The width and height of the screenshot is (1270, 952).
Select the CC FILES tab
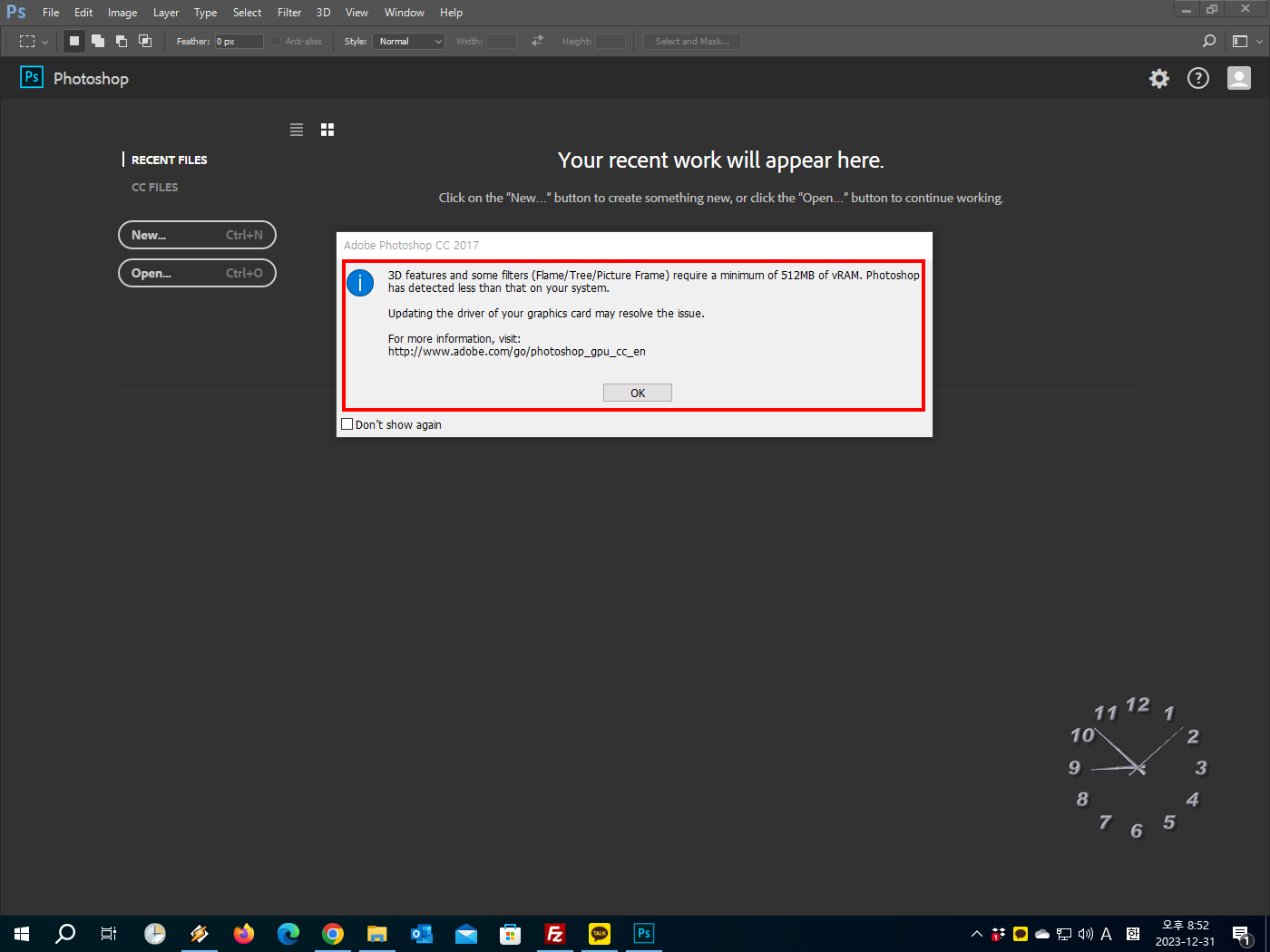pyautogui.click(x=155, y=187)
